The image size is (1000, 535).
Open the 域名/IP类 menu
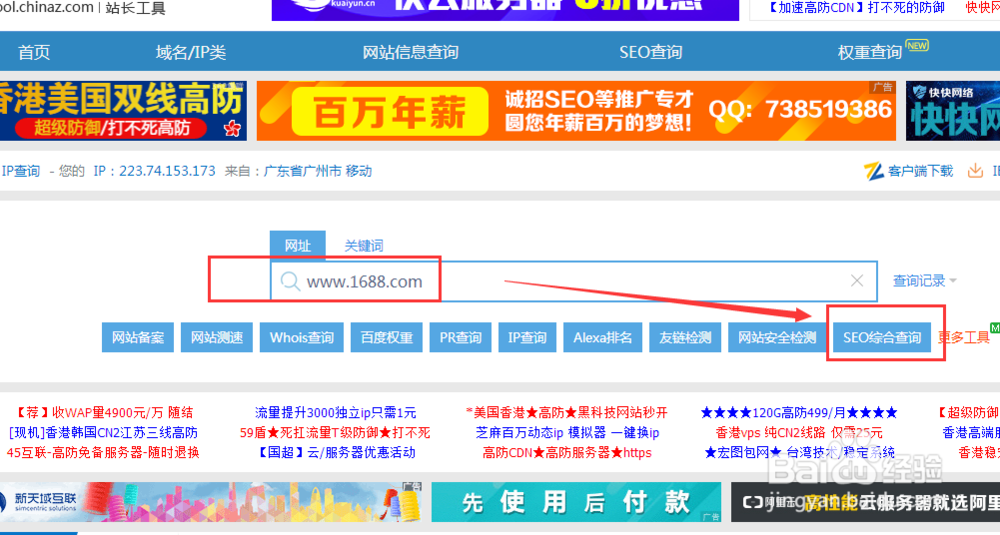pyautogui.click(x=191, y=52)
